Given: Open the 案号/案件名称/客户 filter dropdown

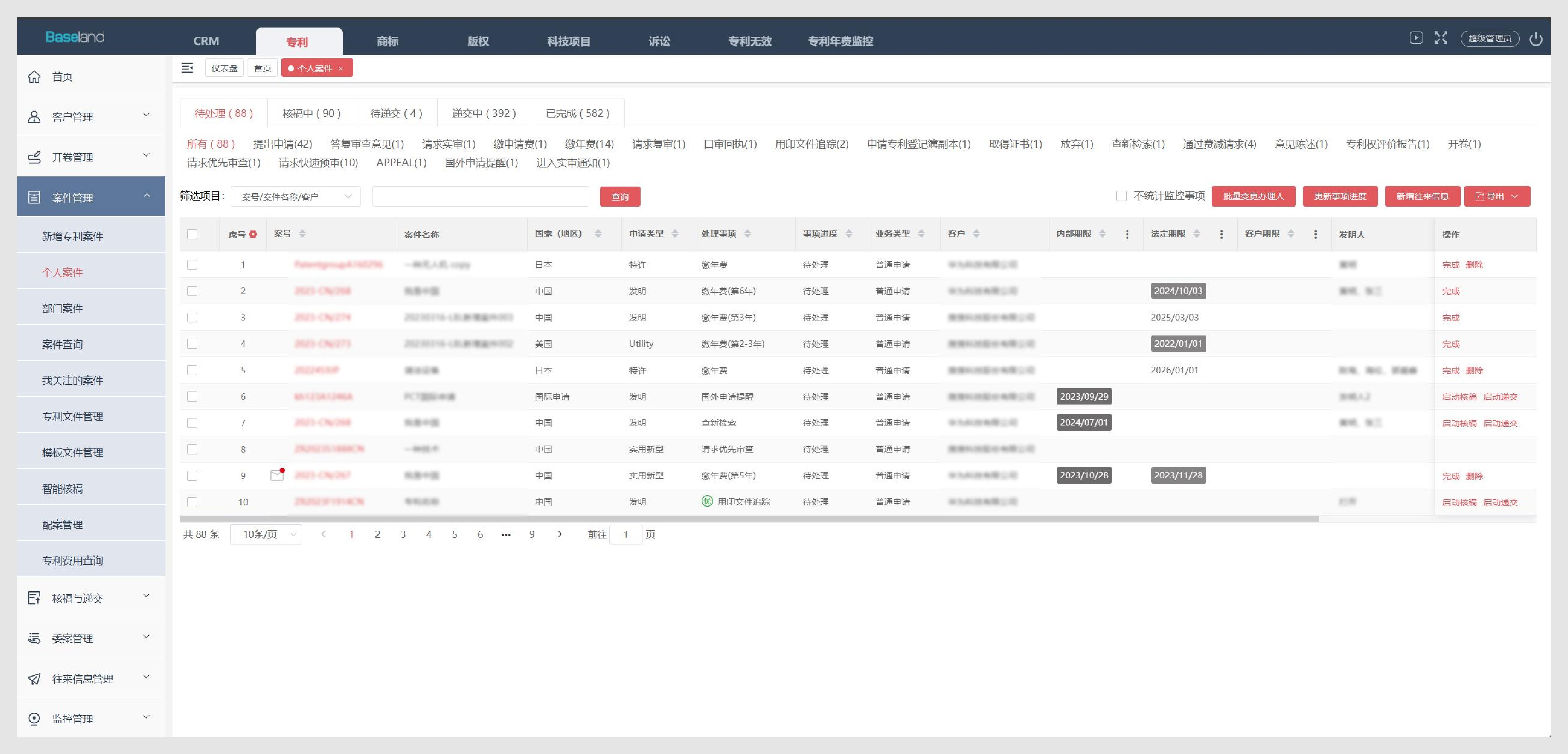Looking at the screenshot, I should [x=296, y=196].
